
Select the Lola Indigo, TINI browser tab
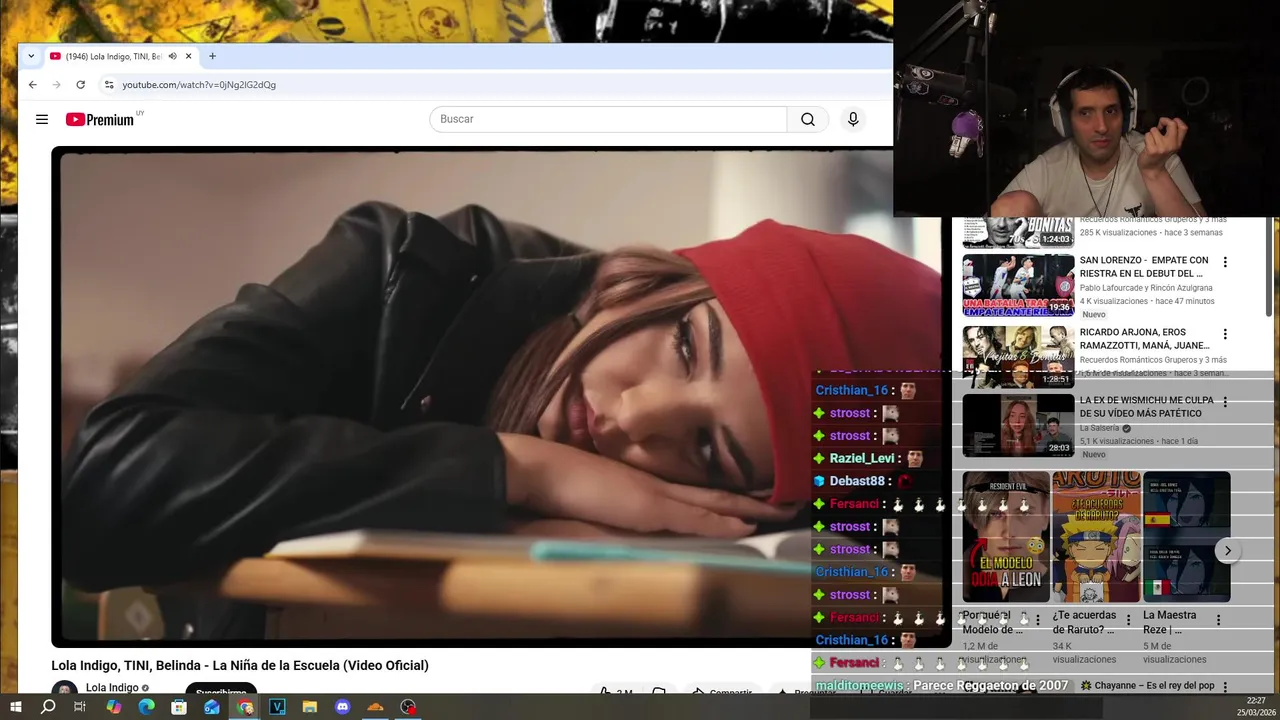click(121, 56)
